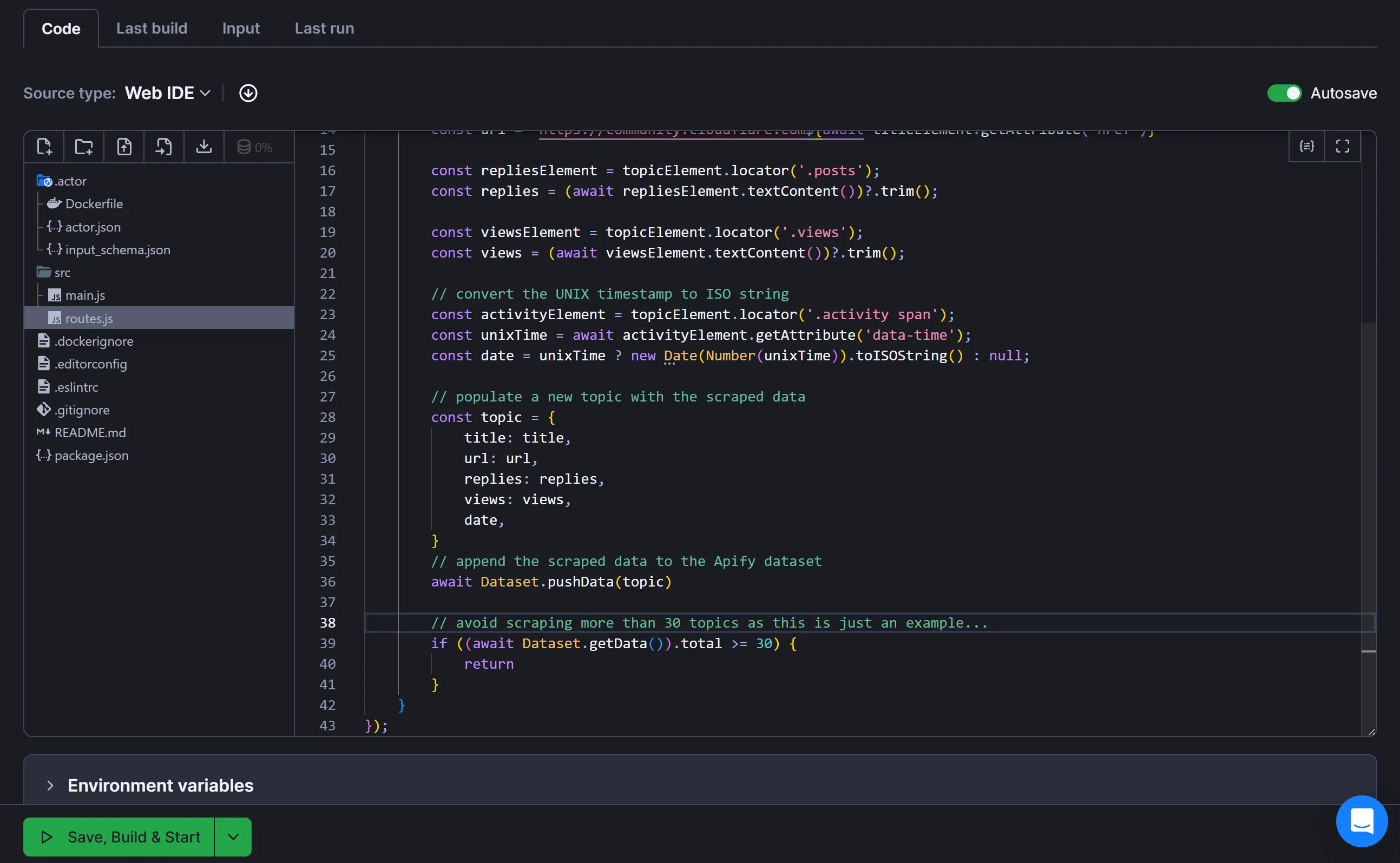The height and width of the screenshot is (863, 1400).
Task: Open the .dockerignore file
Action: pyautogui.click(x=85, y=341)
